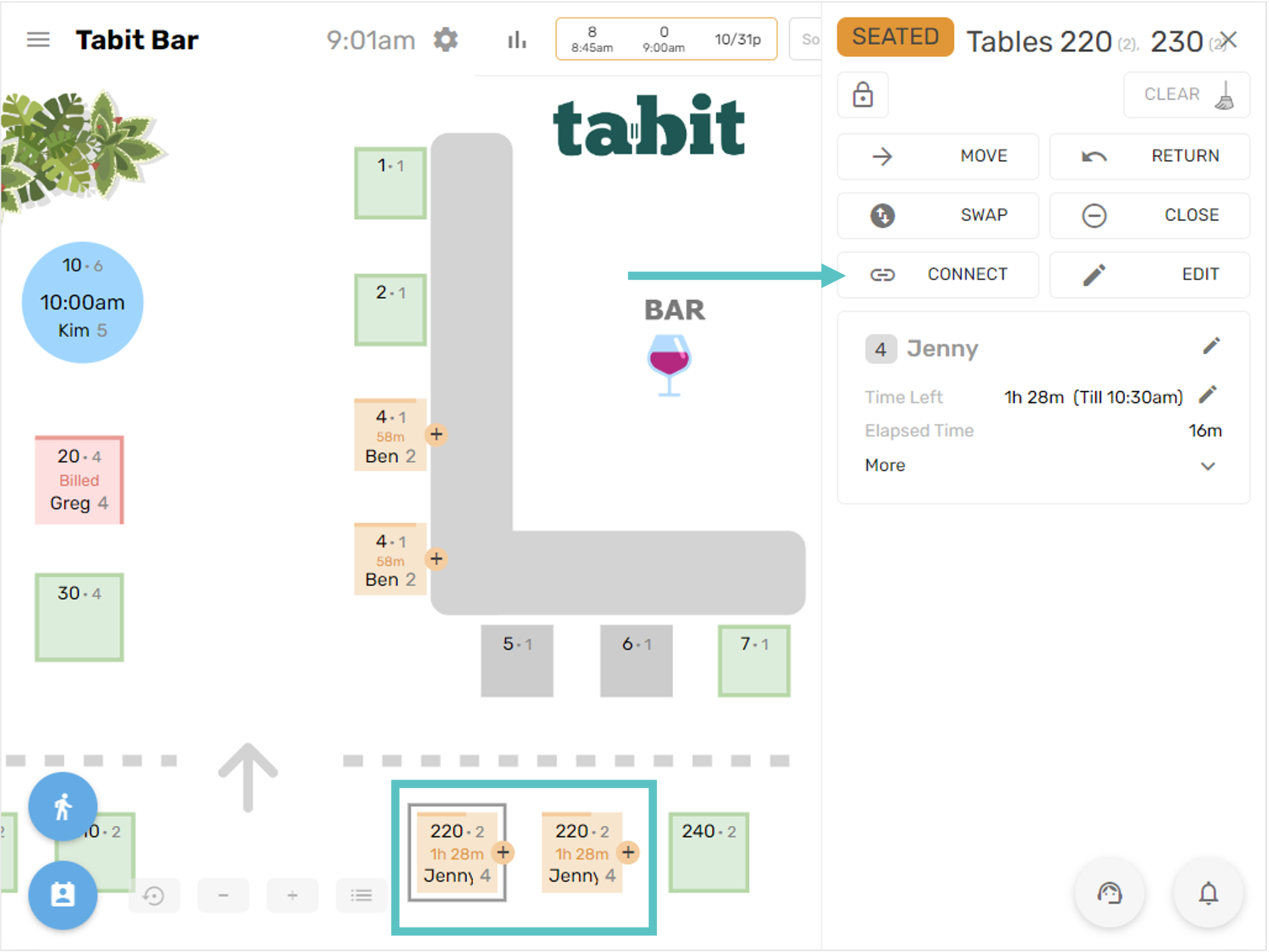The width and height of the screenshot is (1269, 952).
Task: Expand the More details chevron
Action: coord(1208,466)
